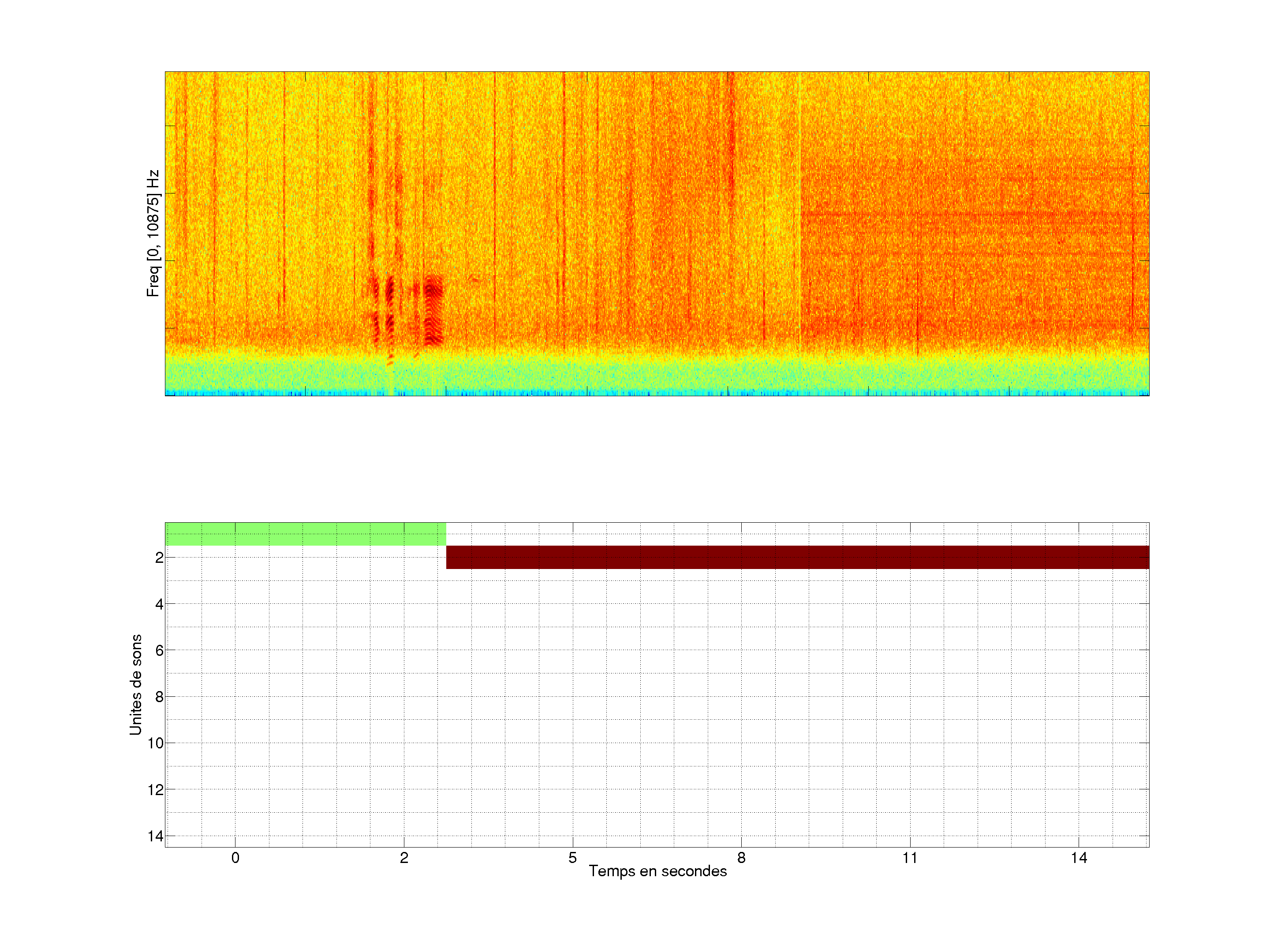This screenshot has width=1270, height=952.
Task: Click sound units axis tick label 12
Action: (156, 790)
